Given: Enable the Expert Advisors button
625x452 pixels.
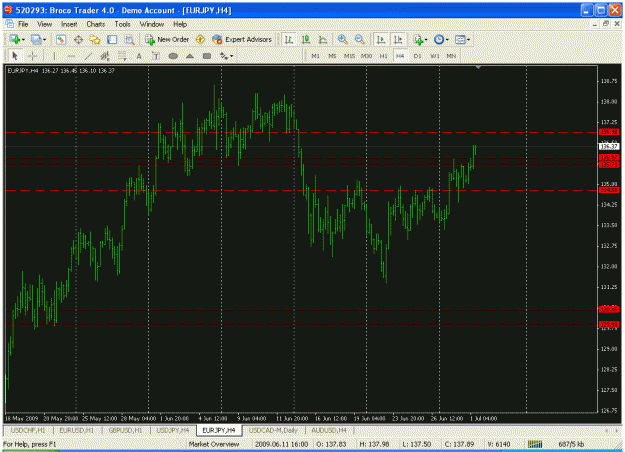Looking at the screenshot, I should (x=242, y=39).
